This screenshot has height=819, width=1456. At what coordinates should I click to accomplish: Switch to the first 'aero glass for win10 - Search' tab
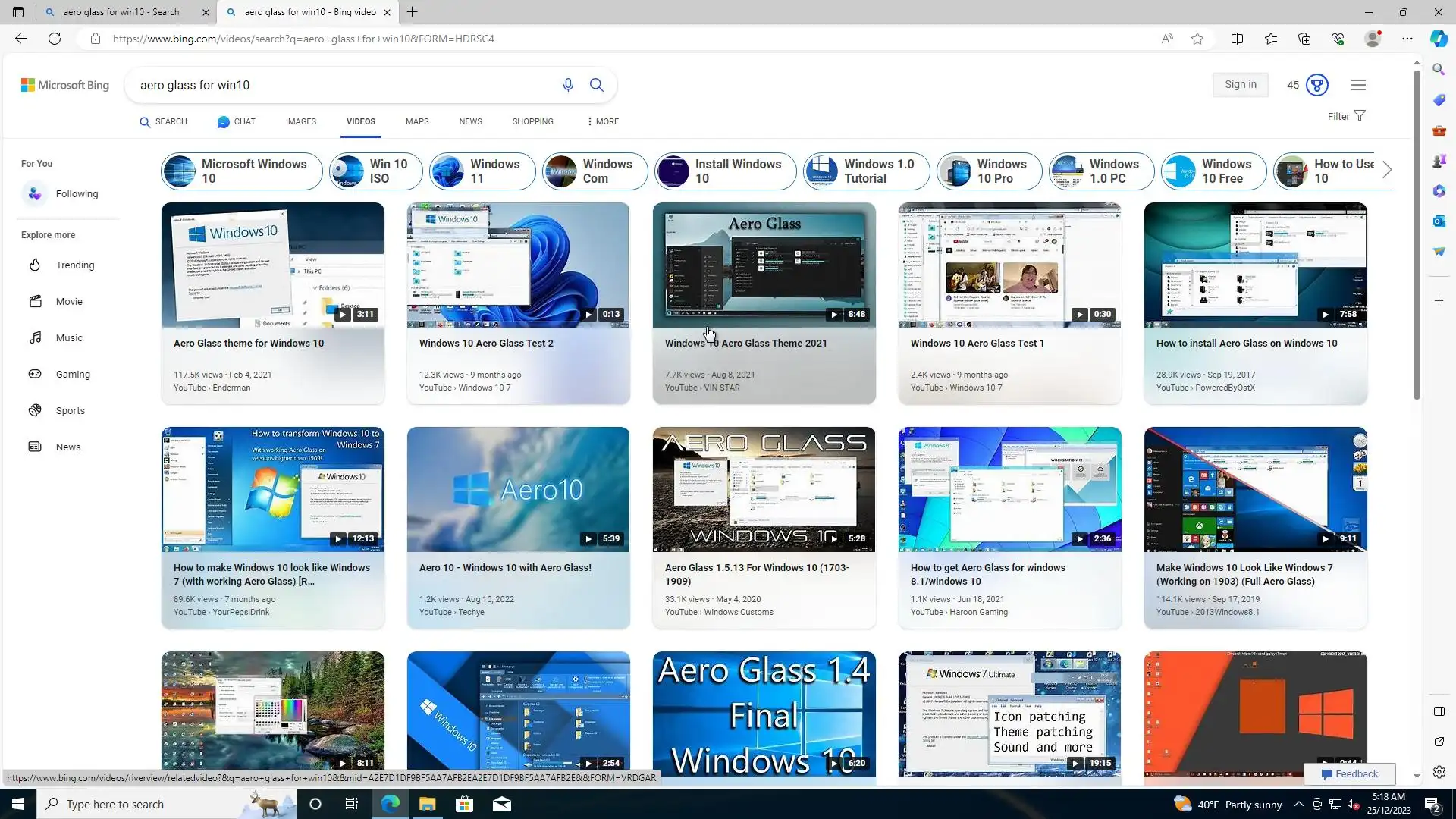click(121, 12)
